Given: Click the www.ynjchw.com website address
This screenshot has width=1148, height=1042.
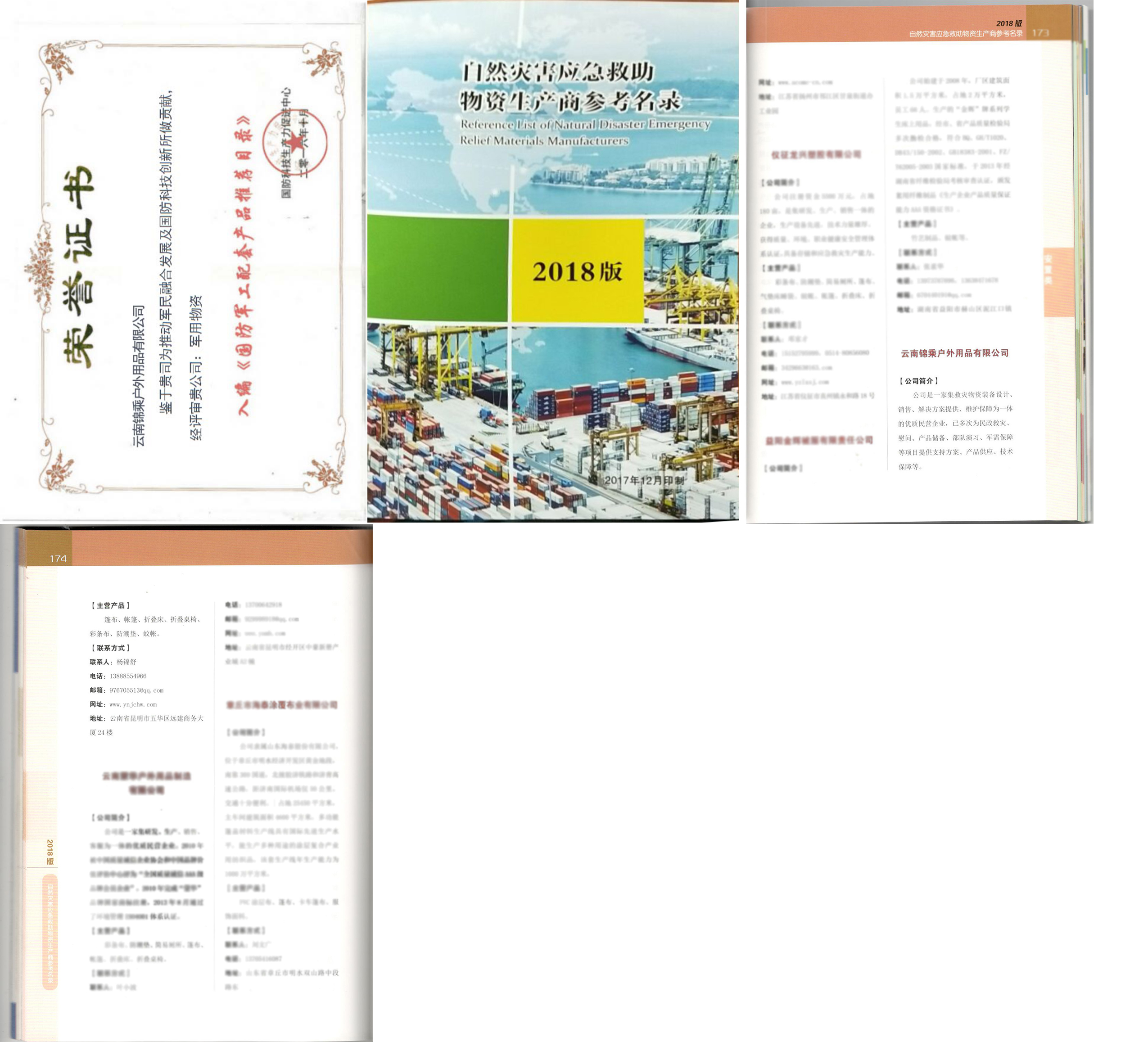Looking at the screenshot, I should click(133, 704).
